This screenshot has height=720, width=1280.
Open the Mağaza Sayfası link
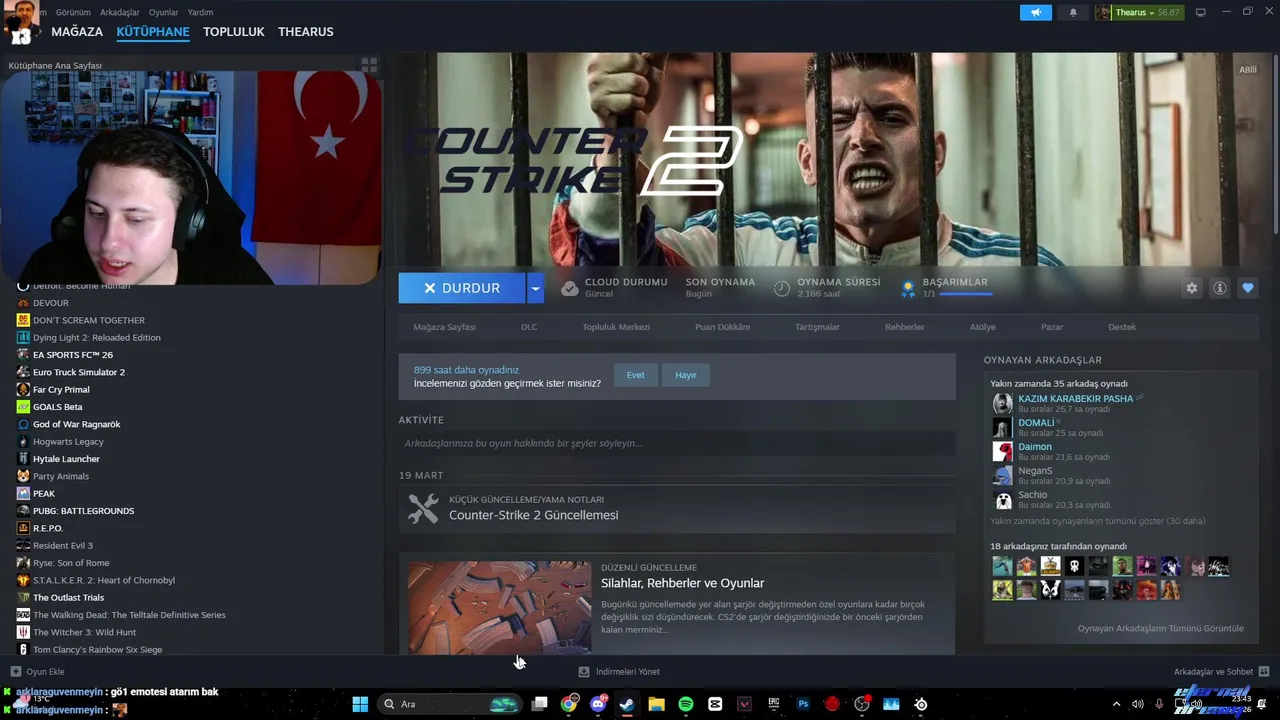(444, 327)
